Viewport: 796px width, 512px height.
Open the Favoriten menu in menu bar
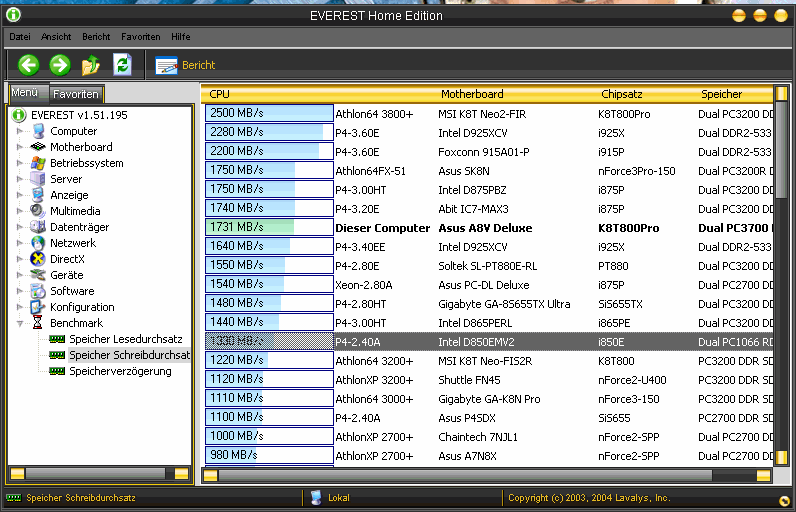point(141,37)
